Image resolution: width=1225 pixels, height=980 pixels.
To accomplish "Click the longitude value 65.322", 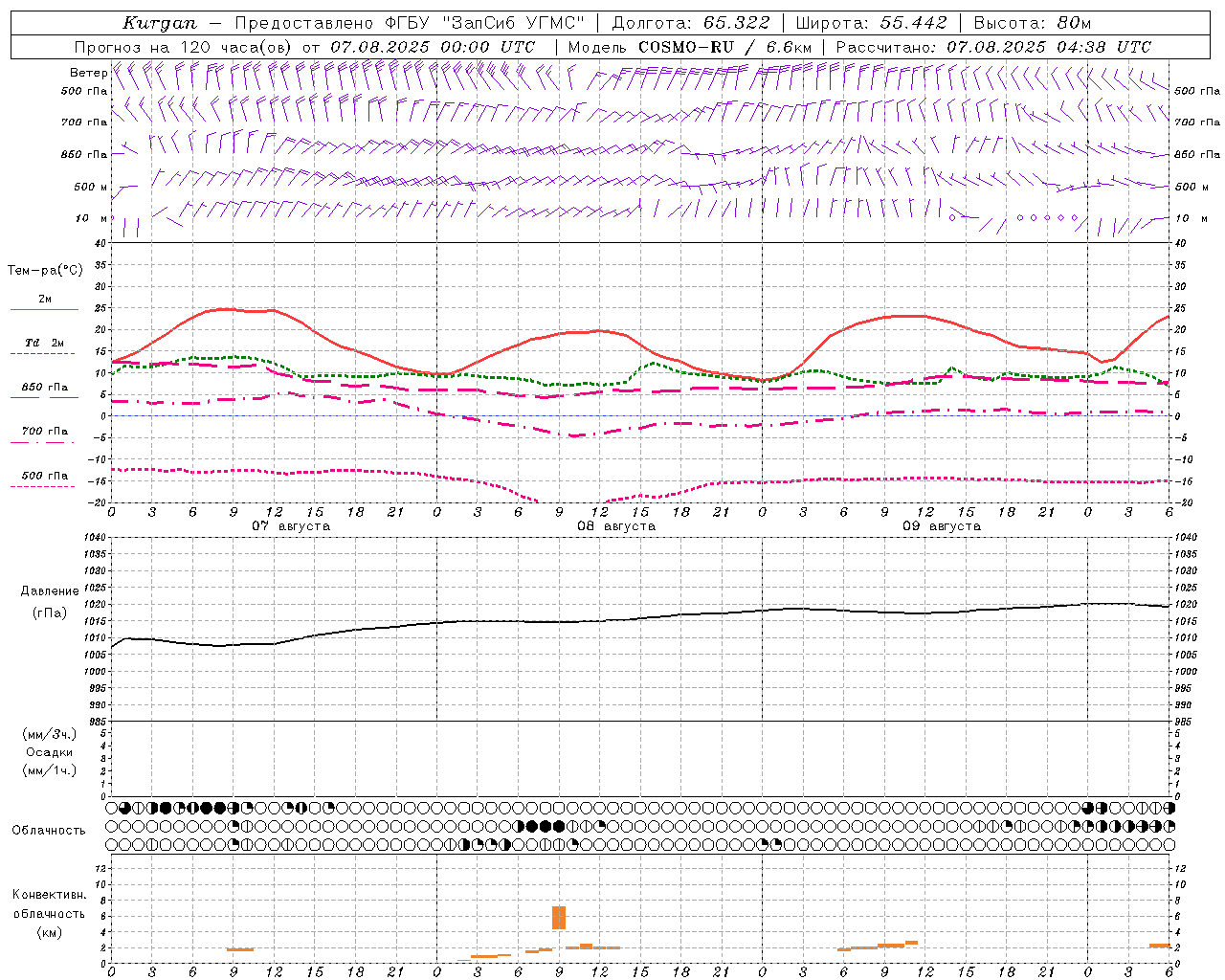I will [x=736, y=23].
